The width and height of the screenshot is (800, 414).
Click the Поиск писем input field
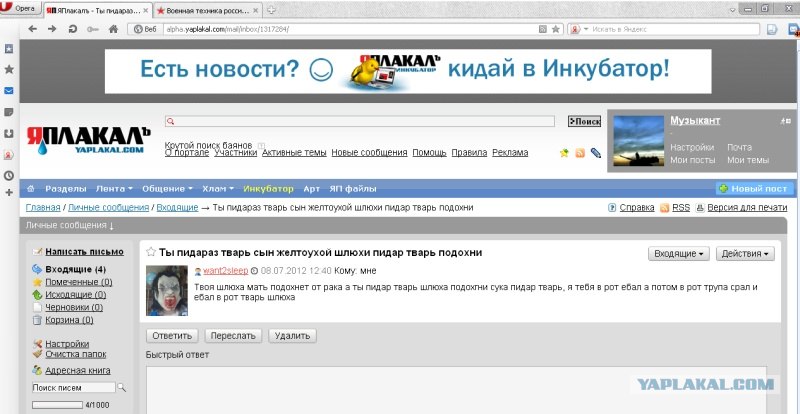[73, 387]
